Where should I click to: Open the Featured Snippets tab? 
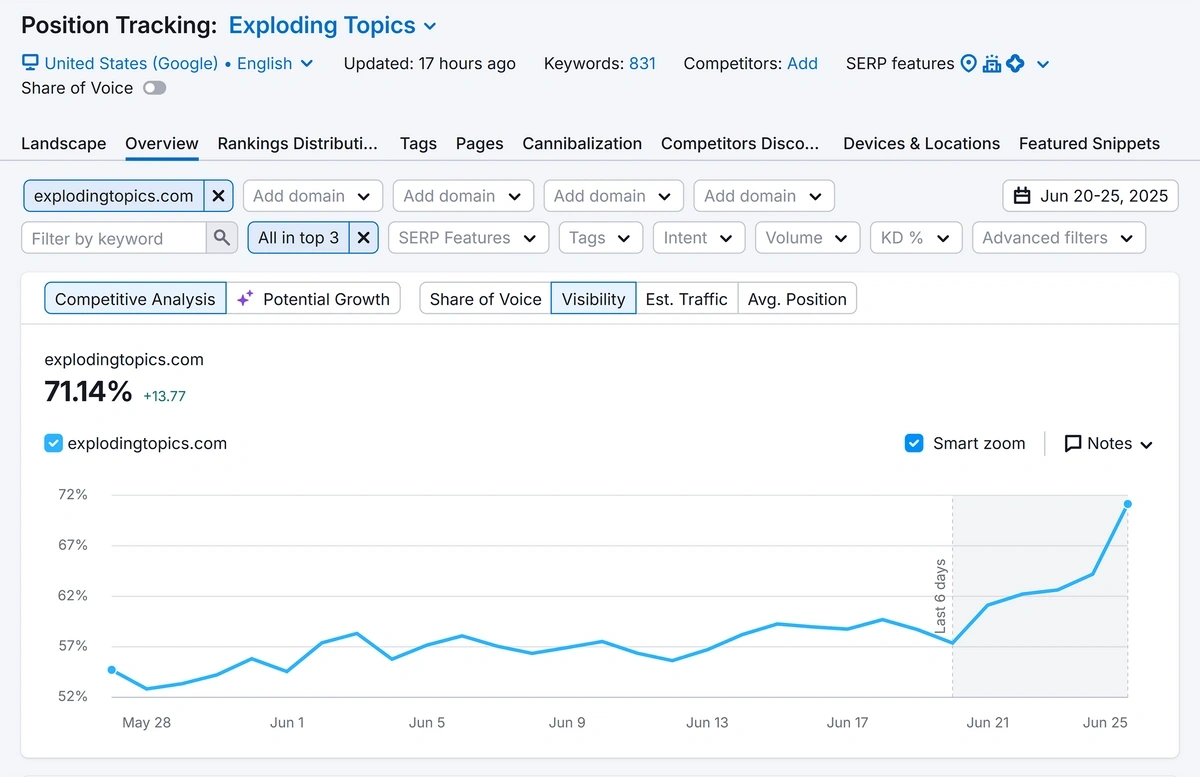tap(1089, 143)
